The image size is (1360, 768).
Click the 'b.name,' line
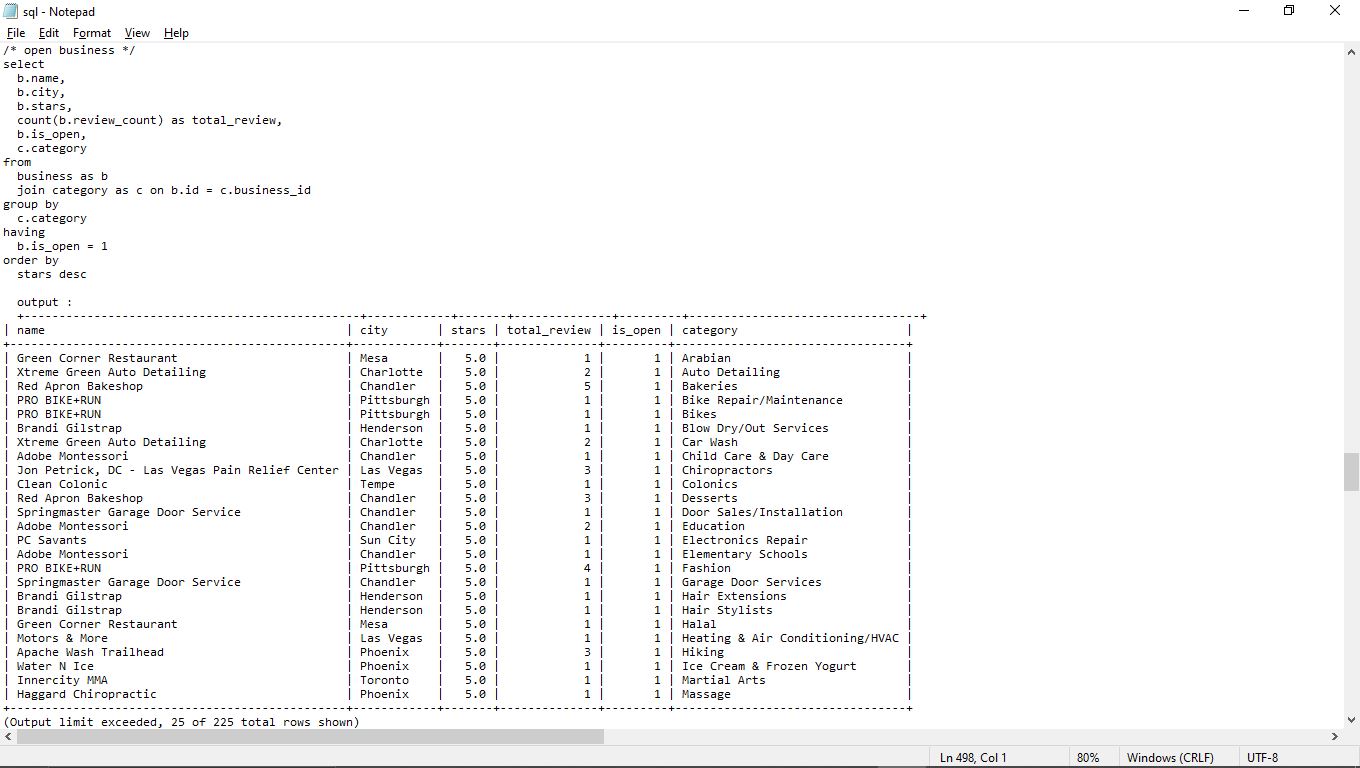[41, 78]
